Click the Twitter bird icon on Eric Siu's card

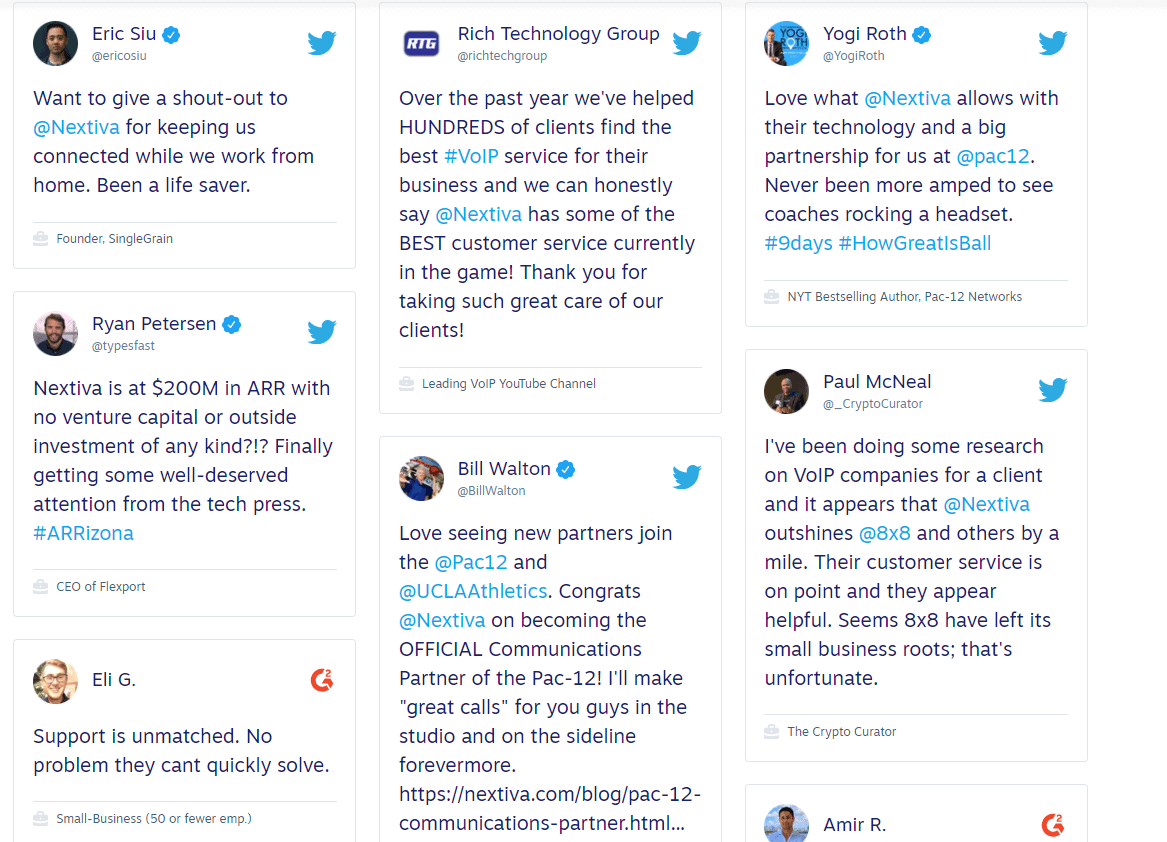click(322, 43)
